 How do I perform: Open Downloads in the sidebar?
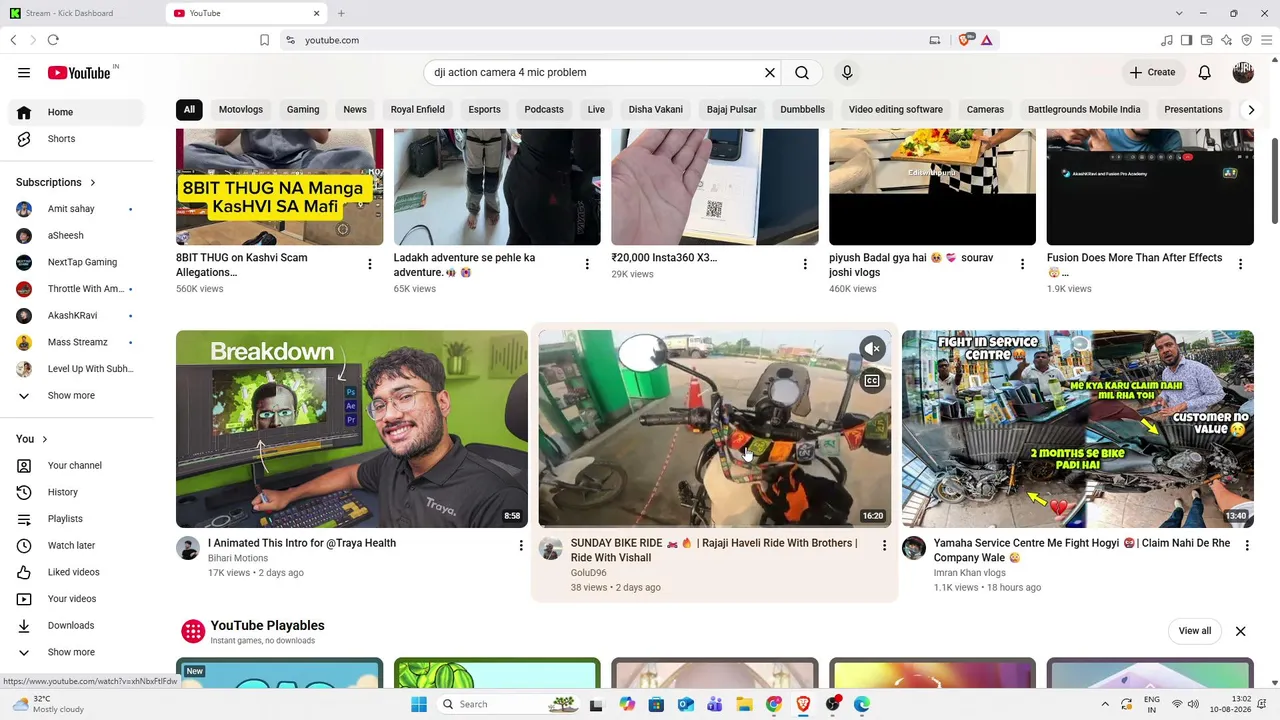pos(76,625)
